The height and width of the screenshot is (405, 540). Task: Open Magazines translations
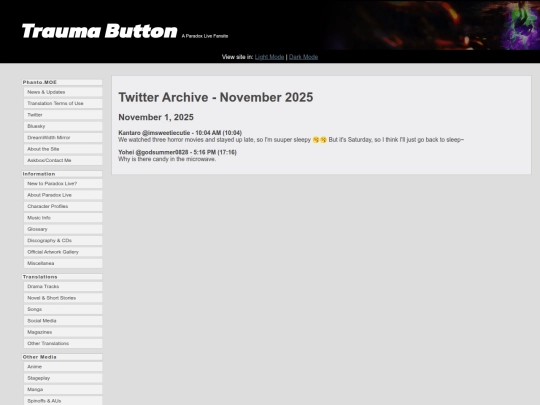click(63, 332)
